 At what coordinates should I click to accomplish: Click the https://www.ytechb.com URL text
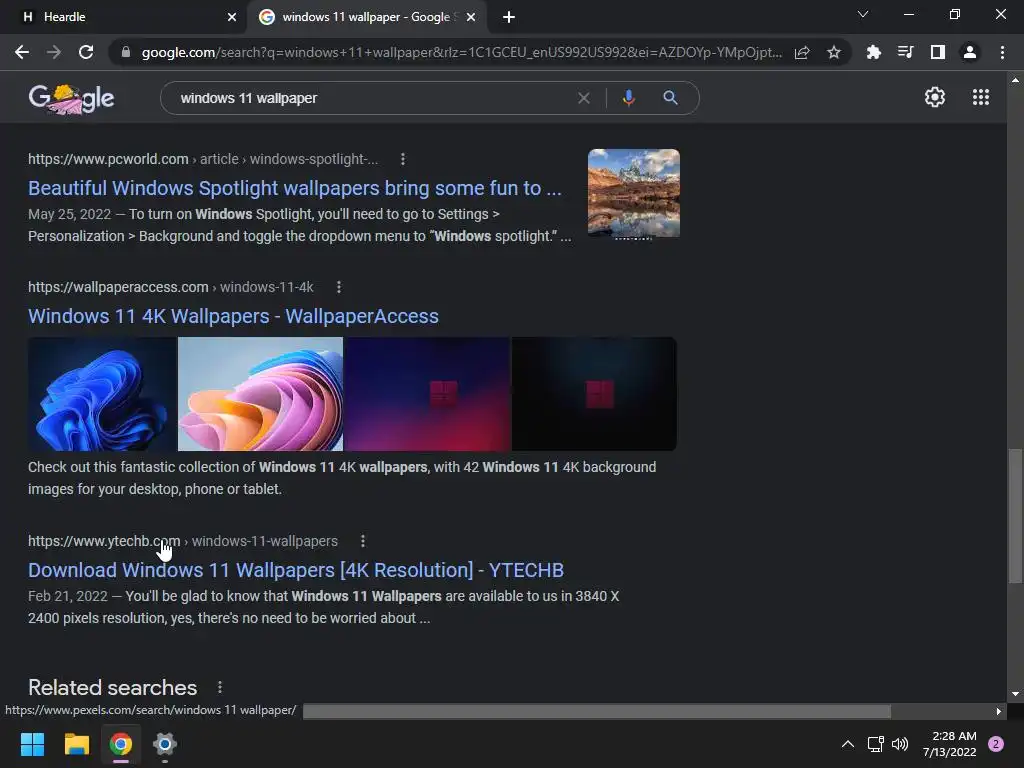(x=104, y=541)
